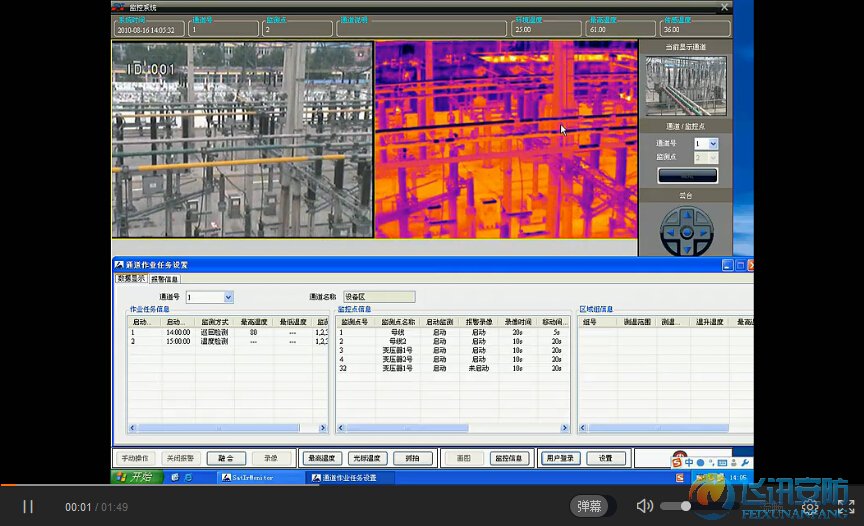Screen dimensions: 864x526
Task: Mute the video player volume
Action: [x=644, y=506]
